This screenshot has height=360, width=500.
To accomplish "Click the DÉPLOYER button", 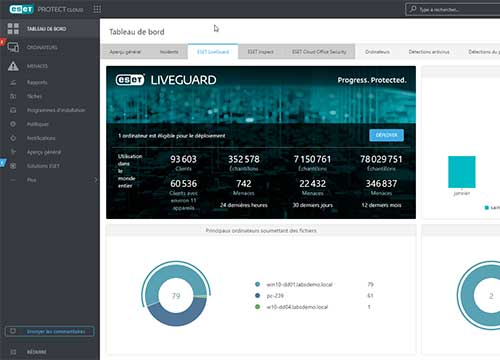I will click(x=386, y=135).
